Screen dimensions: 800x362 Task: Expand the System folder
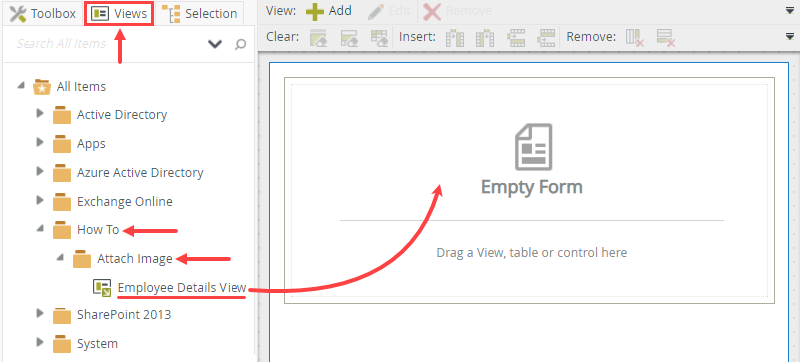[x=40, y=342]
